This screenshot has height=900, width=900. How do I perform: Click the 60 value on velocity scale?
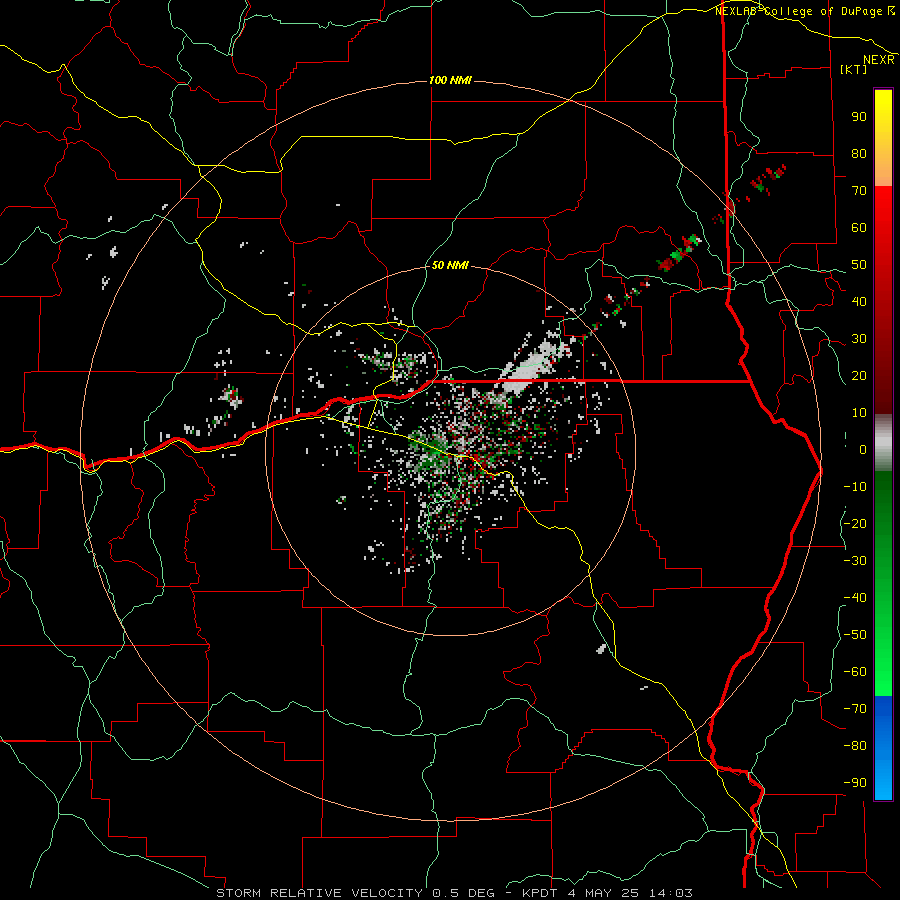coord(859,227)
